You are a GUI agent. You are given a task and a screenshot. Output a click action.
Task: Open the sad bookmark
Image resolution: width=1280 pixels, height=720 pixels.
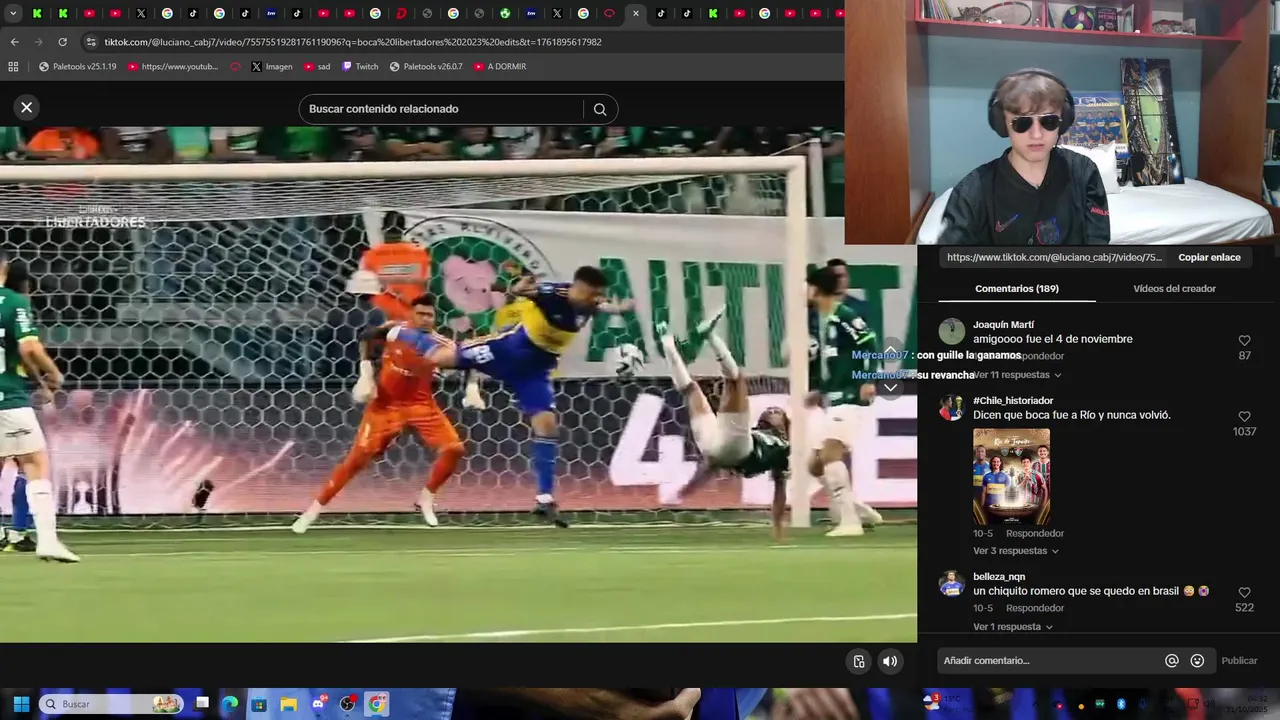tap(317, 66)
